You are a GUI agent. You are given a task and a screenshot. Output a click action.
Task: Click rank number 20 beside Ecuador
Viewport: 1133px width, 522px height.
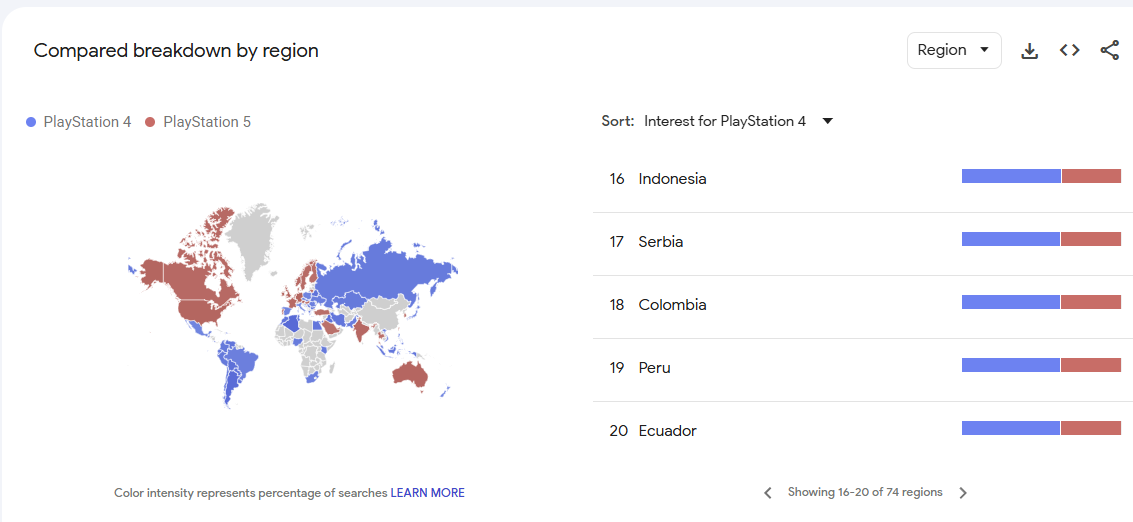tap(618, 431)
